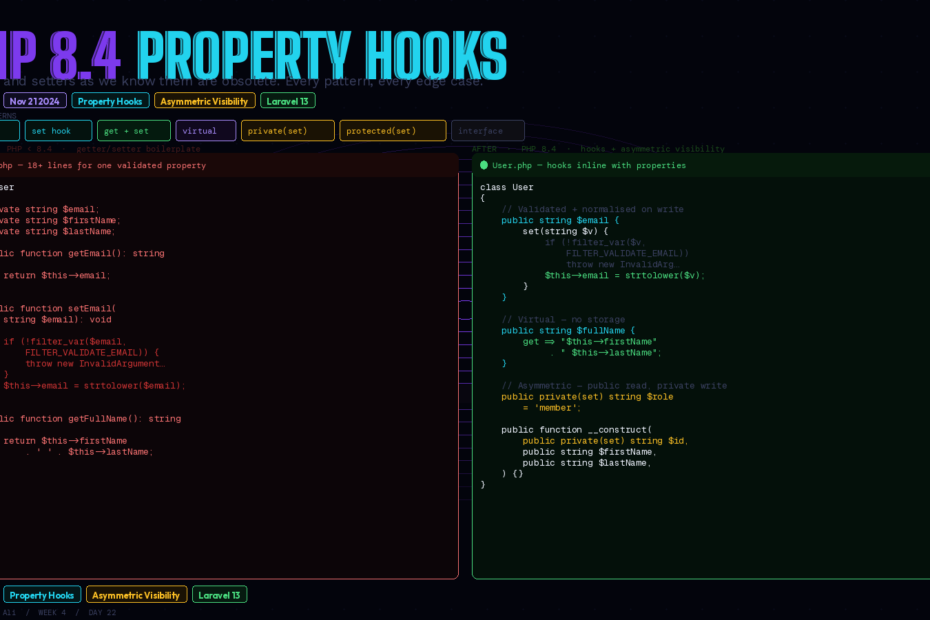Open the Laravel 13 tag below the headline
Viewport: 930px width, 620px height.
click(288, 101)
